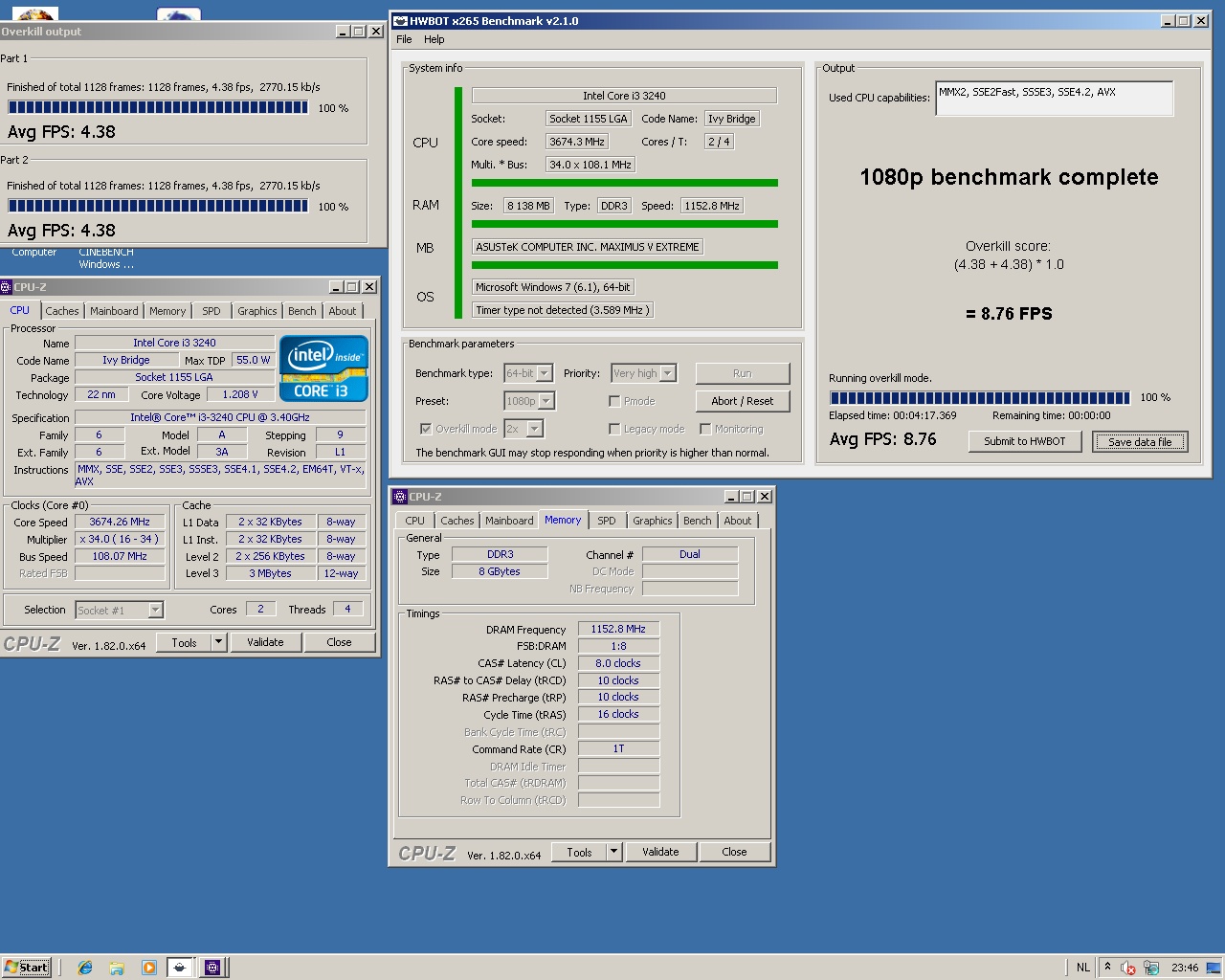Viewport: 1225px width, 980px height.
Task: Click the Used CPU capabilities text box
Action: click(x=1055, y=99)
